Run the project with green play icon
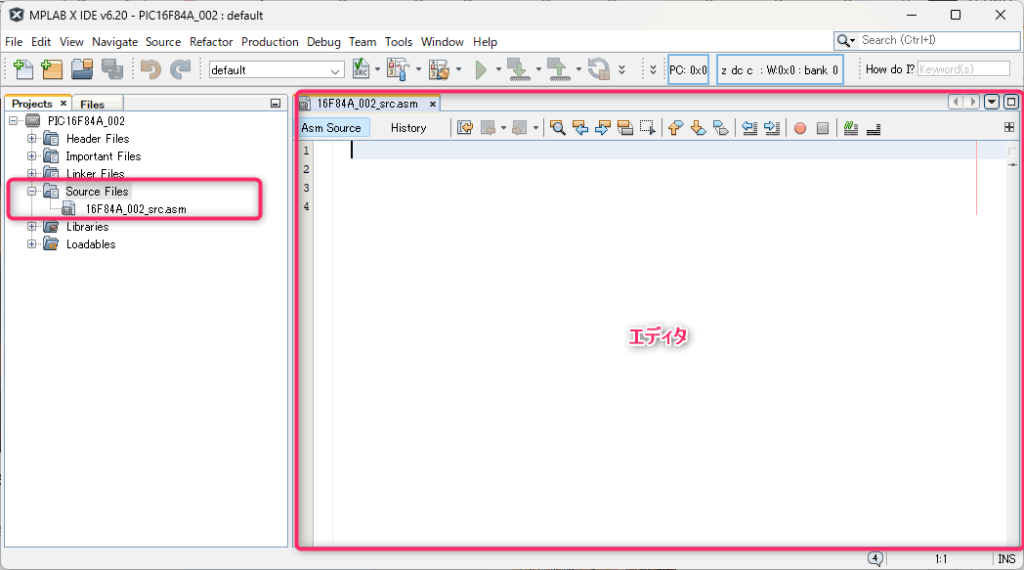Screen dimensions: 1024x570 (481, 69)
